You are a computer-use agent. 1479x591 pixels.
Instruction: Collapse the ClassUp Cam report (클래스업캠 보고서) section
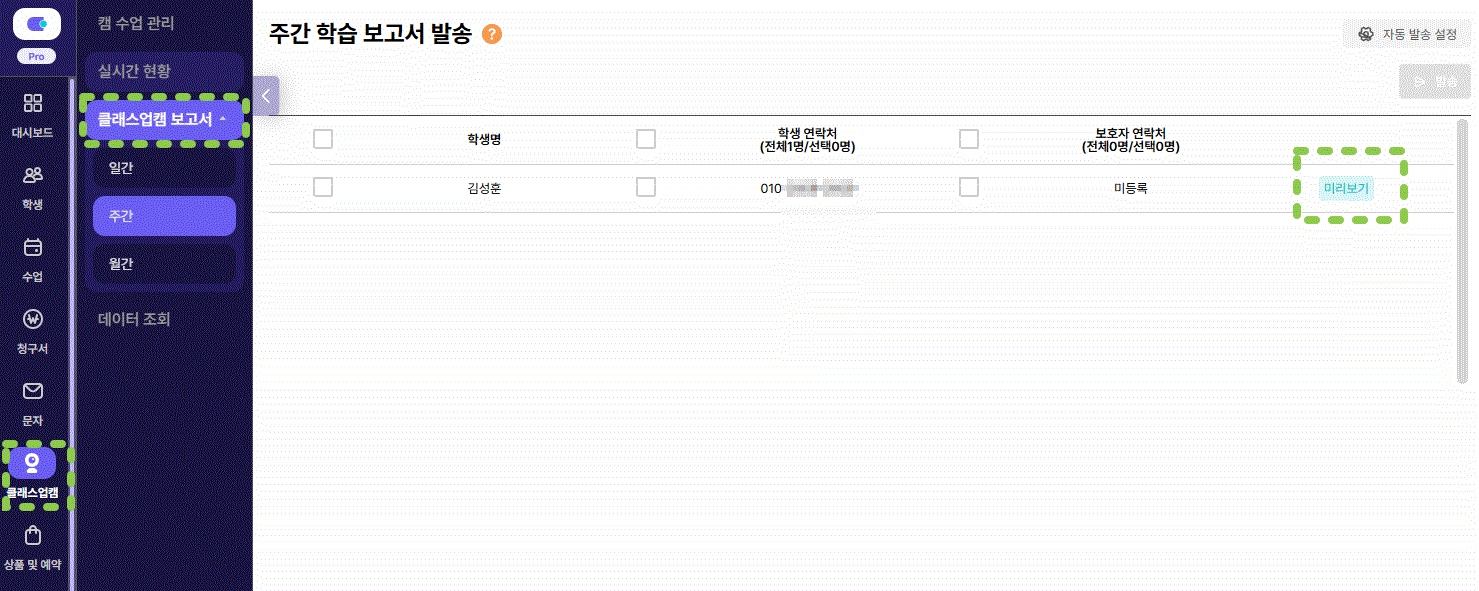[x=164, y=119]
